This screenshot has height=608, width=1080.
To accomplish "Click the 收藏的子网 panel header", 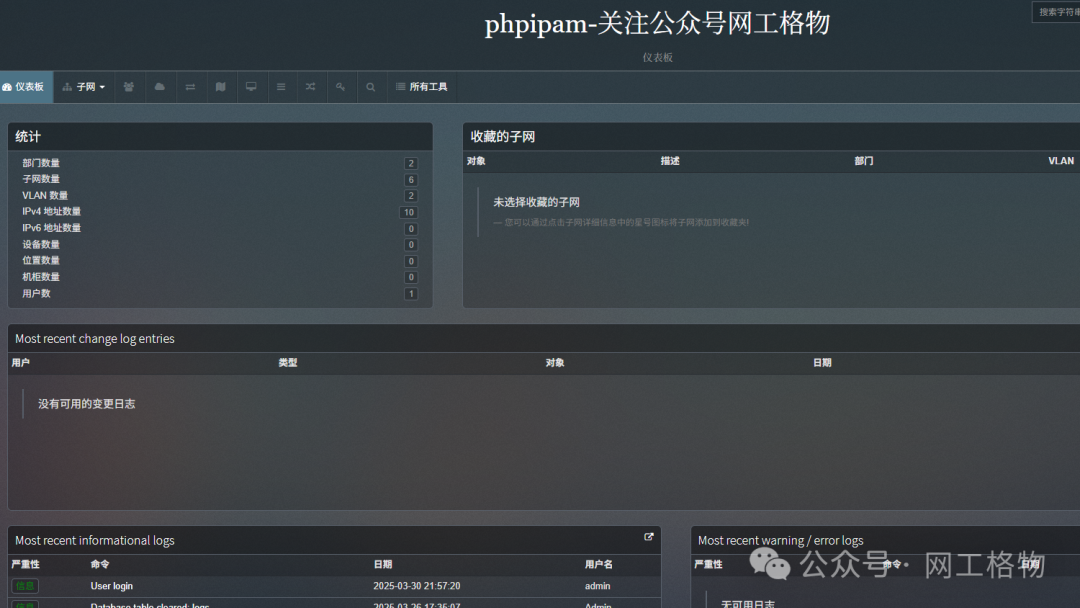I will (771, 136).
